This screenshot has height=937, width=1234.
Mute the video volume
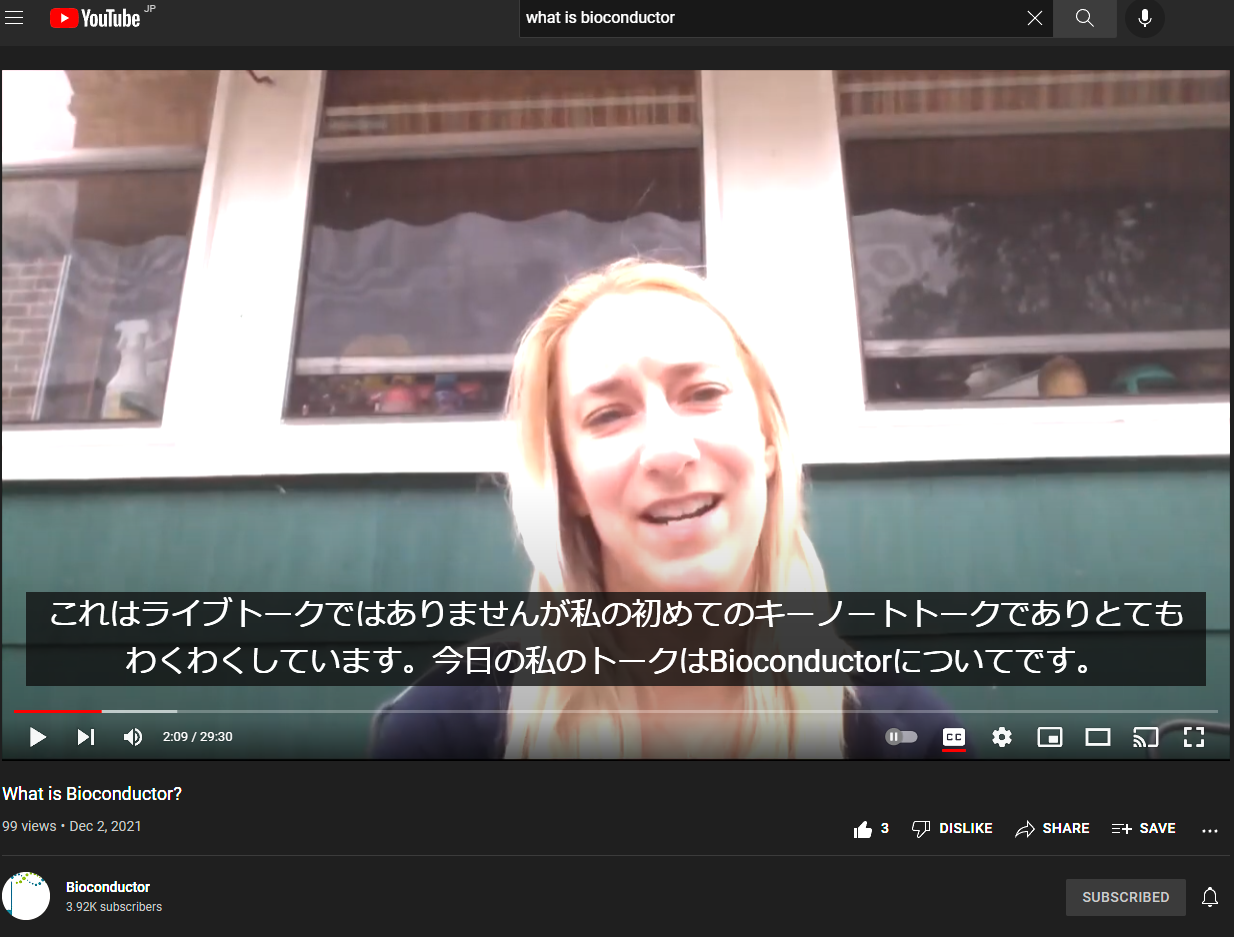tap(133, 737)
